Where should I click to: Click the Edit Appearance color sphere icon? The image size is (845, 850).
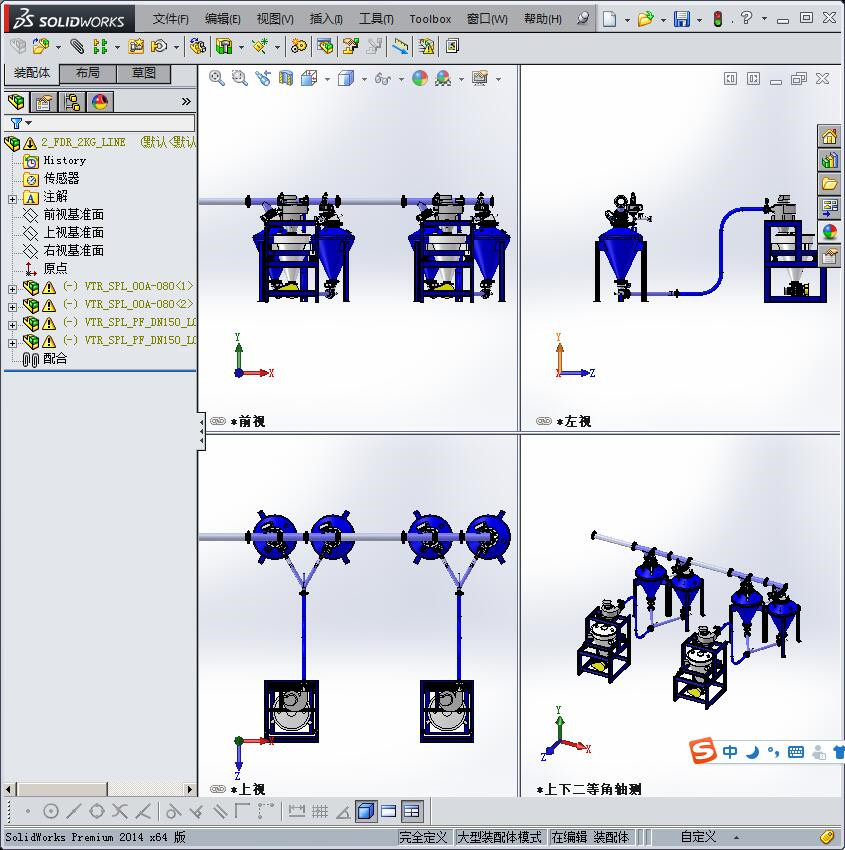(x=420, y=78)
